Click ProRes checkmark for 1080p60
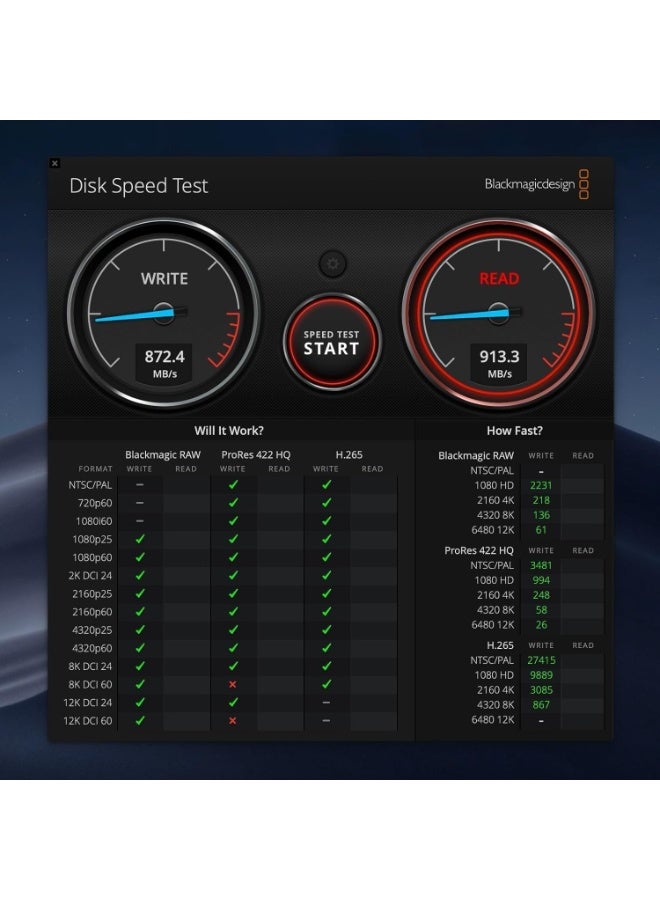The height and width of the screenshot is (900, 660). [233, 557]
